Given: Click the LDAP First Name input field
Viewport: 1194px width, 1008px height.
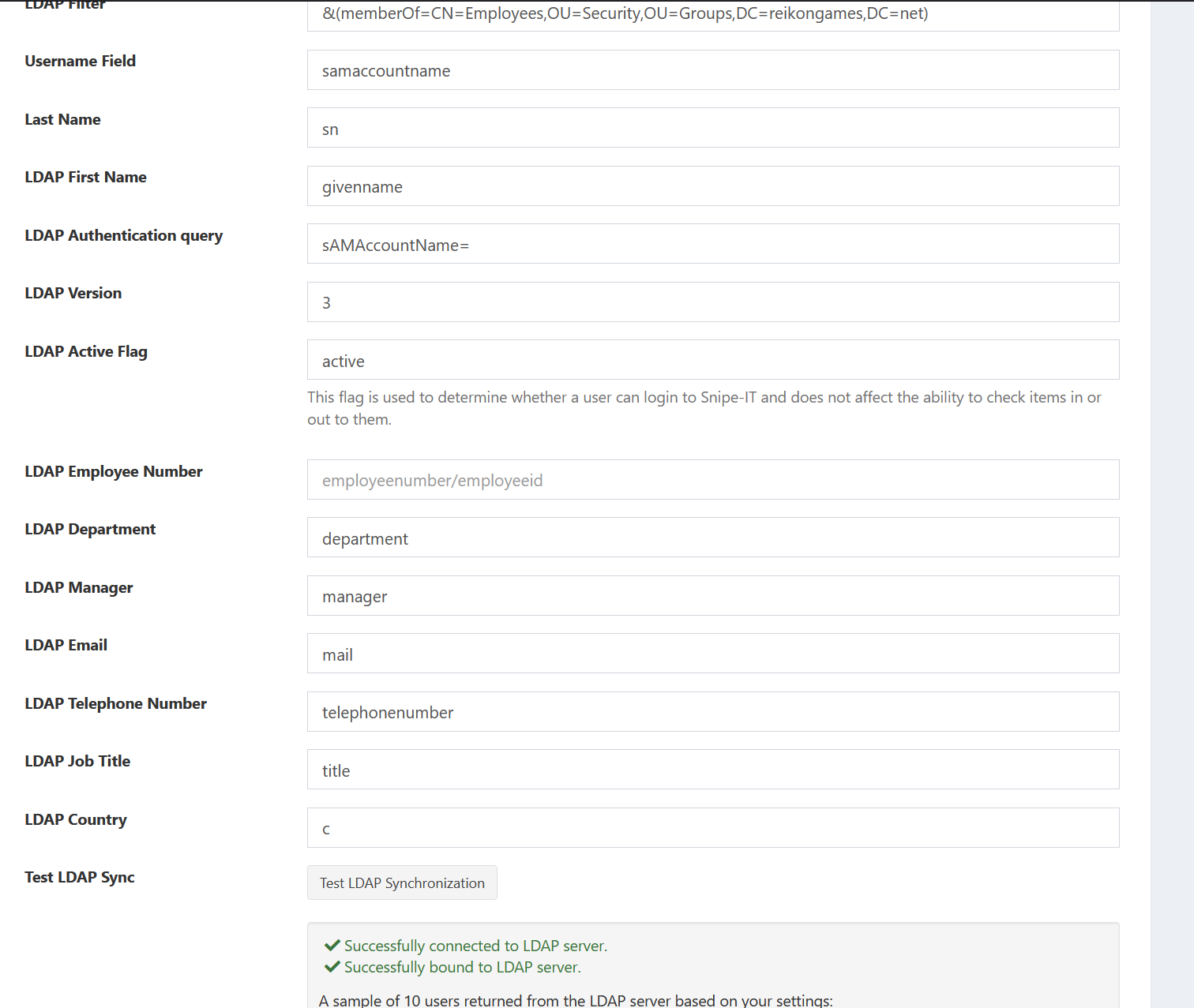Looking at the screenshot, I should click(x=713, y=186).
